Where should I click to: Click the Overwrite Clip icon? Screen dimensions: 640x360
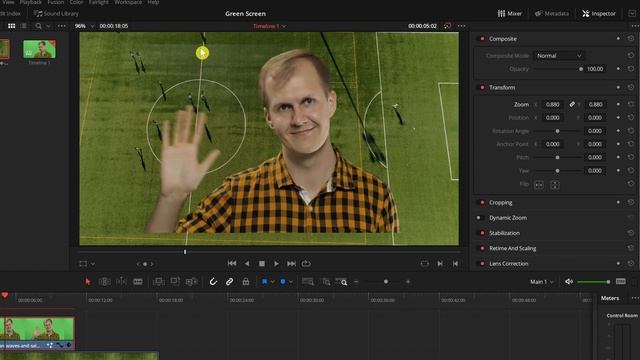[175, 282]
